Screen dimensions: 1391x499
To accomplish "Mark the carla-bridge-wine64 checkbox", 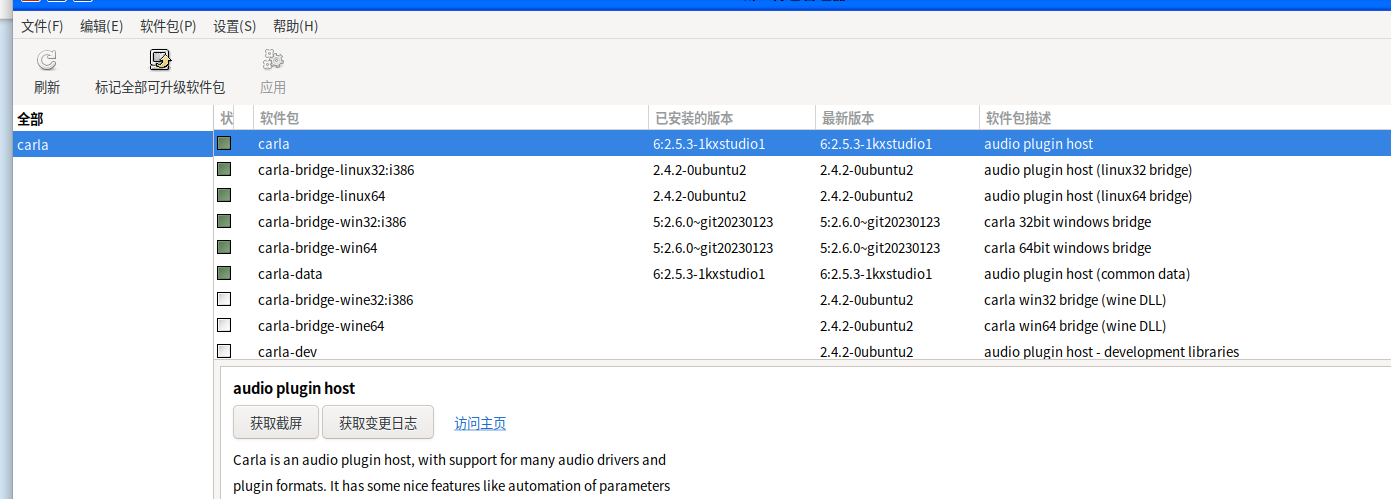I will (x=224, y=325).
